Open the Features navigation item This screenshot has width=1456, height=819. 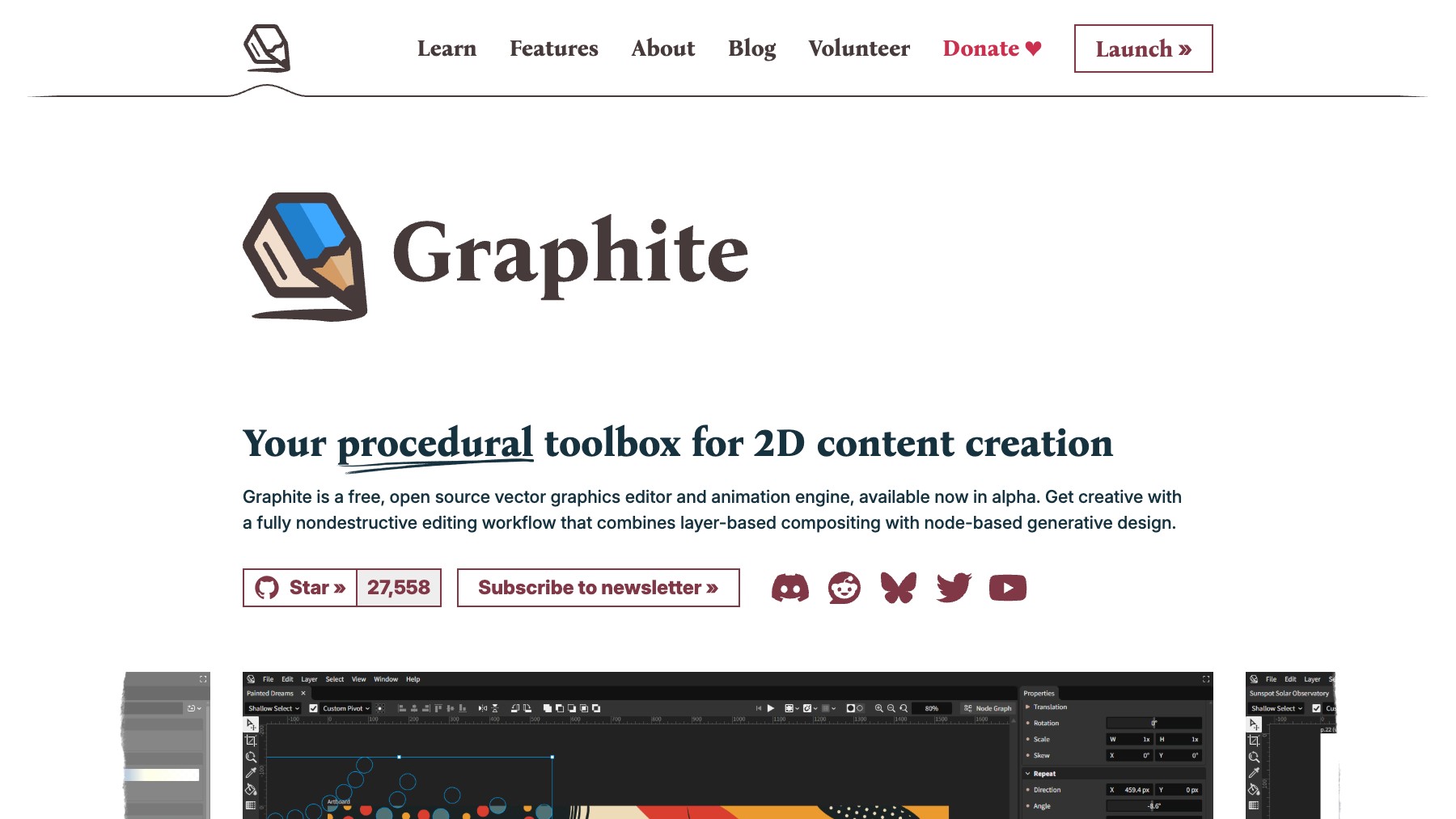click(x=554, y=49)
